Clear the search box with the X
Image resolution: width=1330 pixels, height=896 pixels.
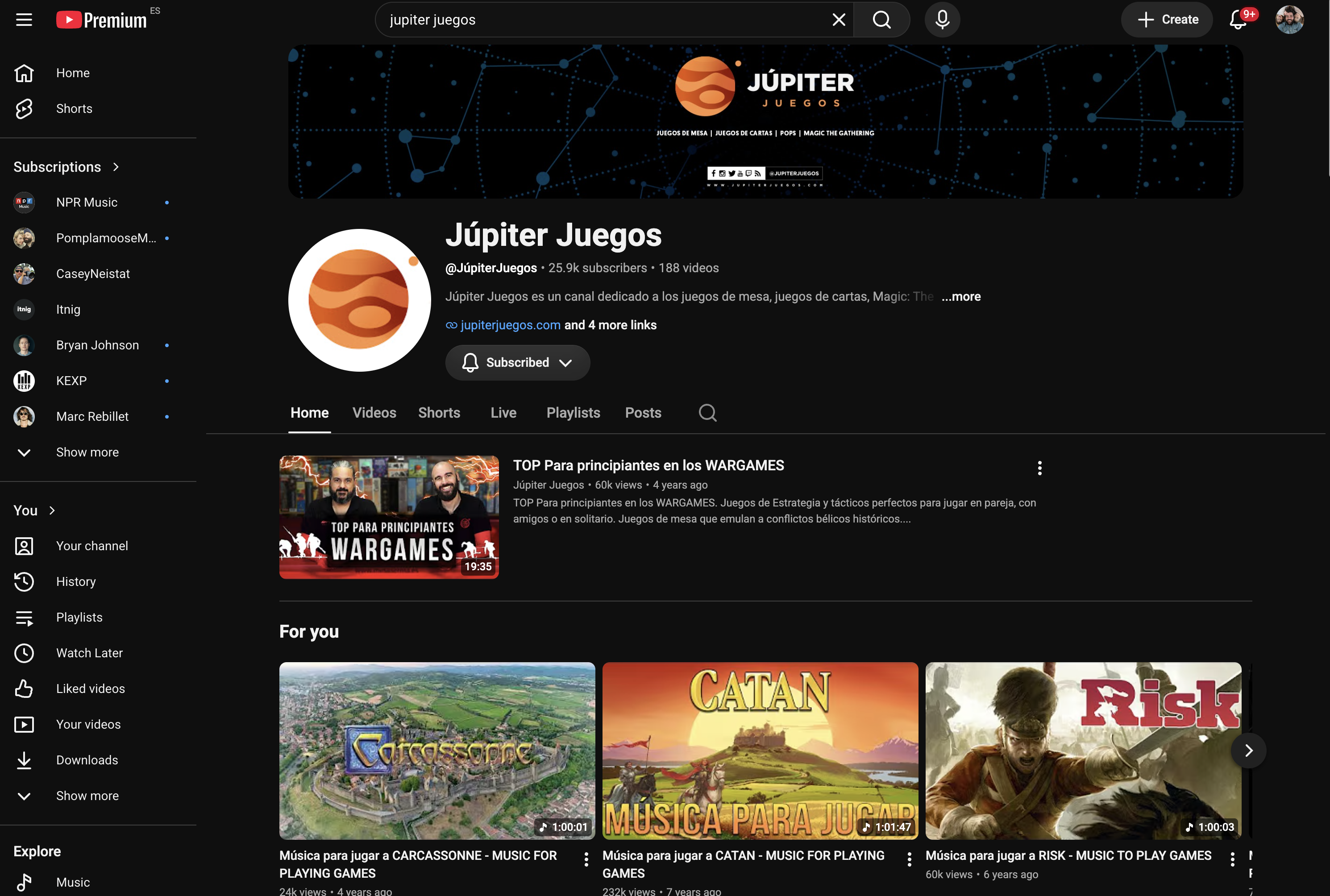point(839,20)
